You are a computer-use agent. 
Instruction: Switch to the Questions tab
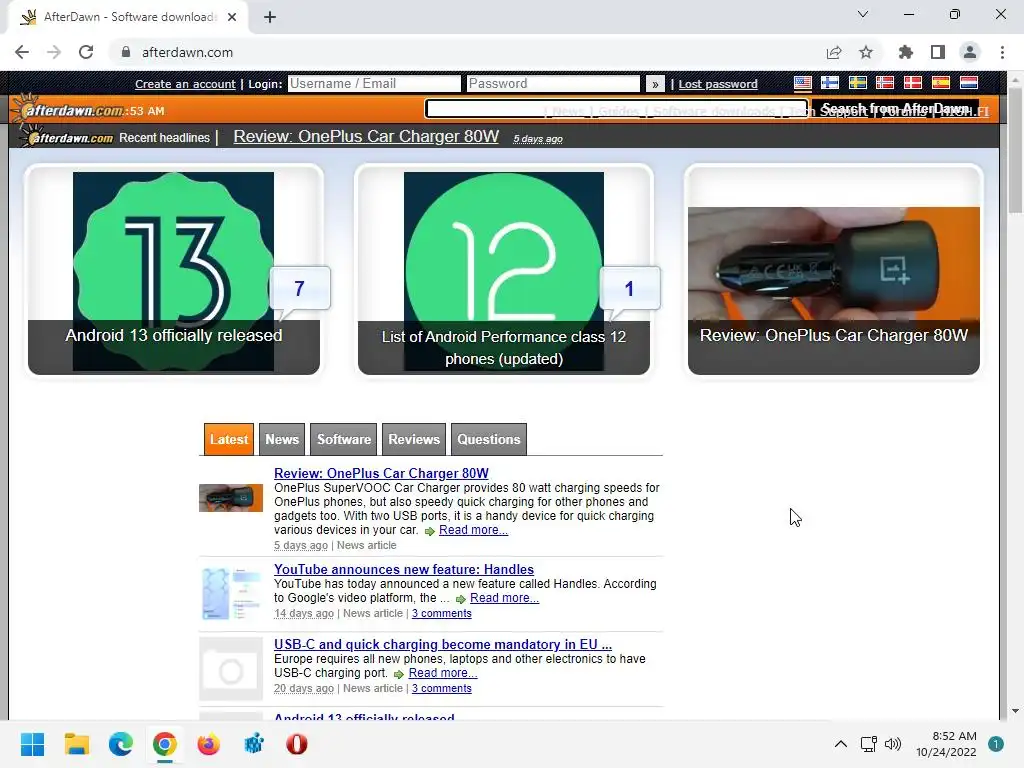[488, 440]
